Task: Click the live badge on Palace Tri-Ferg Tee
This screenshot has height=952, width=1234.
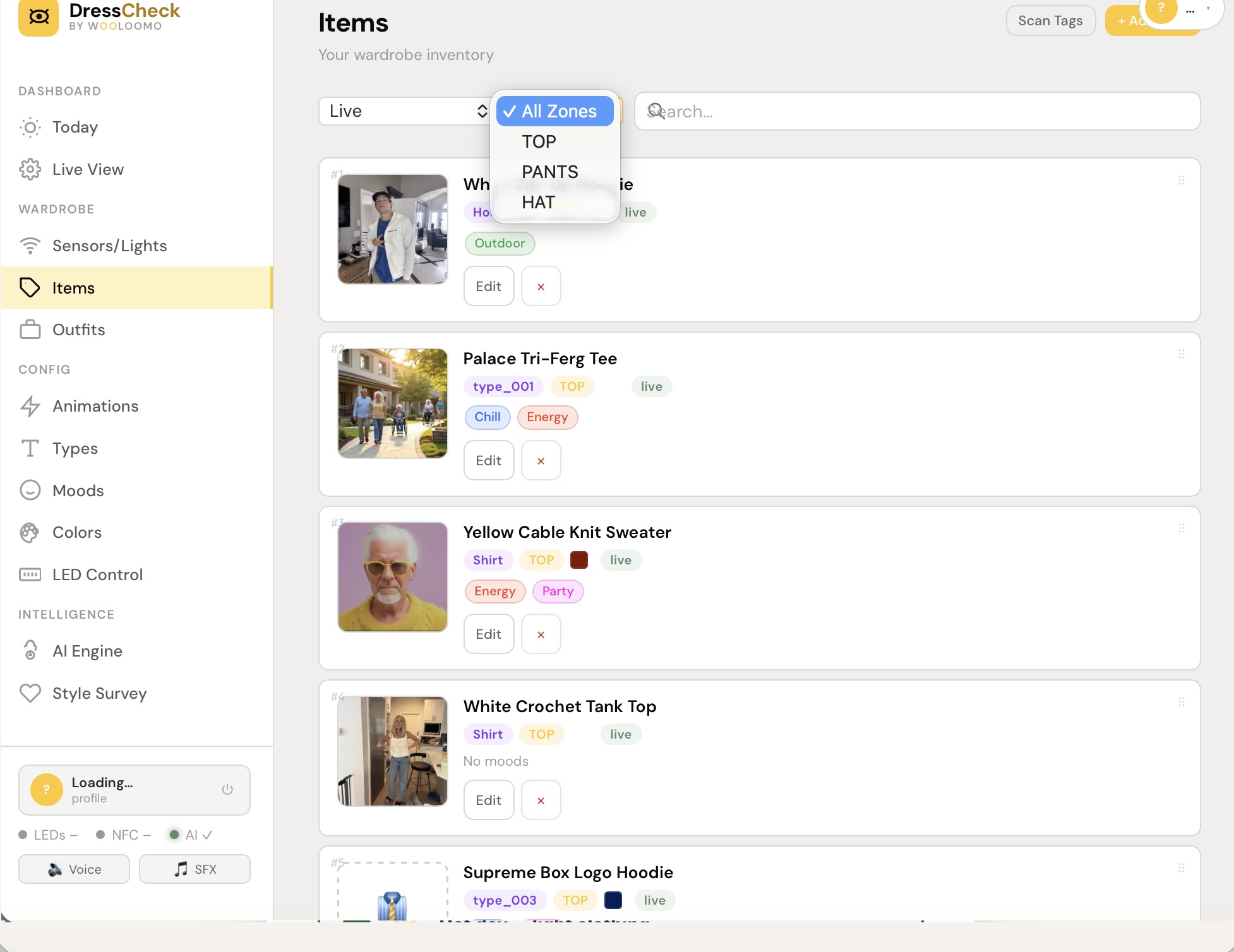Action: [x=652, y=386]
